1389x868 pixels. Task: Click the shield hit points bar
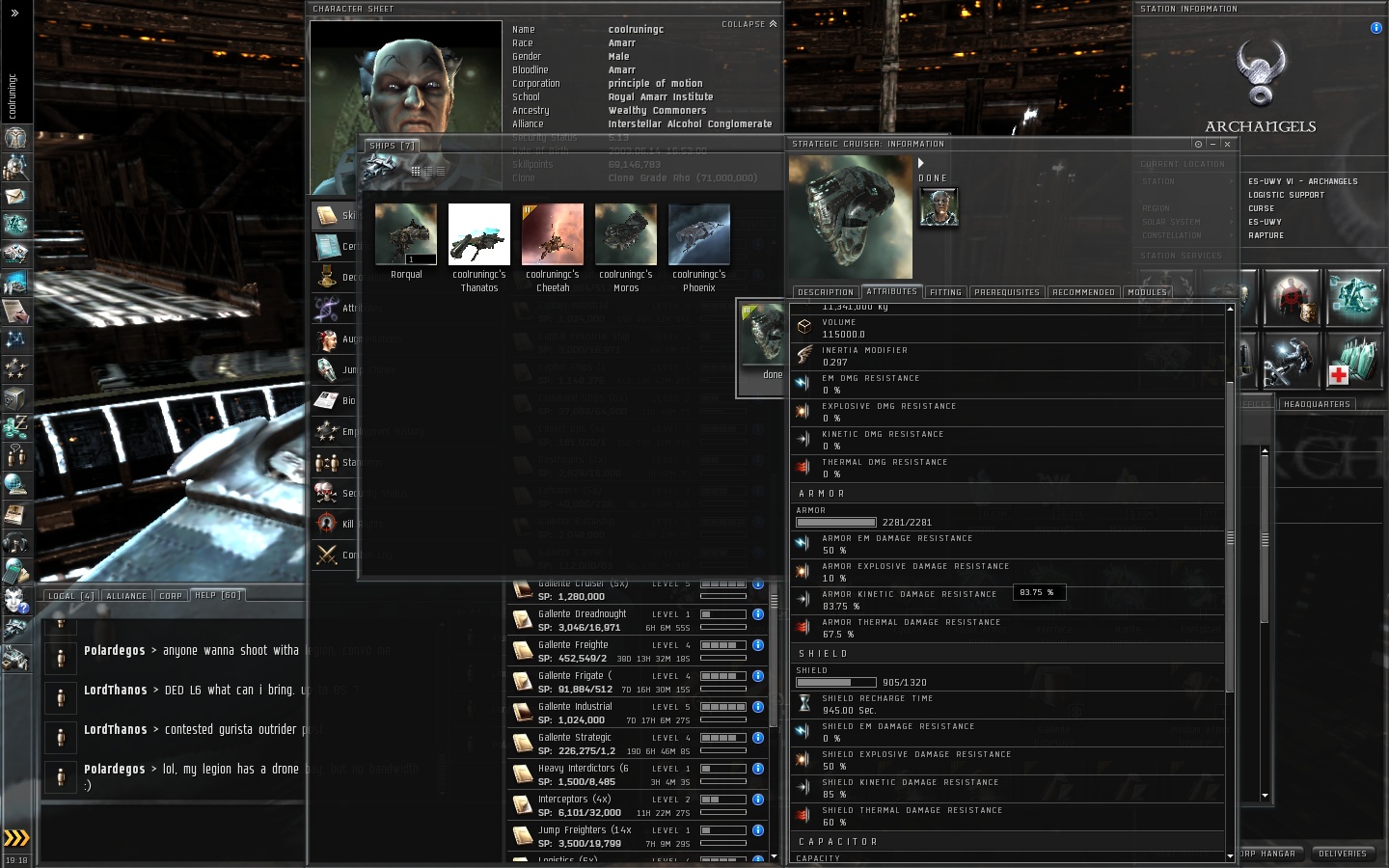[836, 683]
